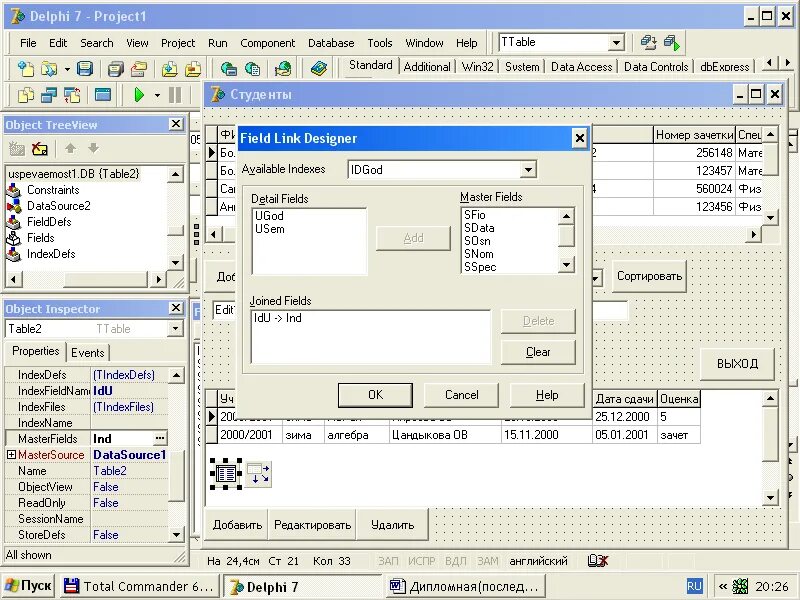Click Delphi 7 taskbar button
Screen dimensions: 800x600
(x=303, y=587)
